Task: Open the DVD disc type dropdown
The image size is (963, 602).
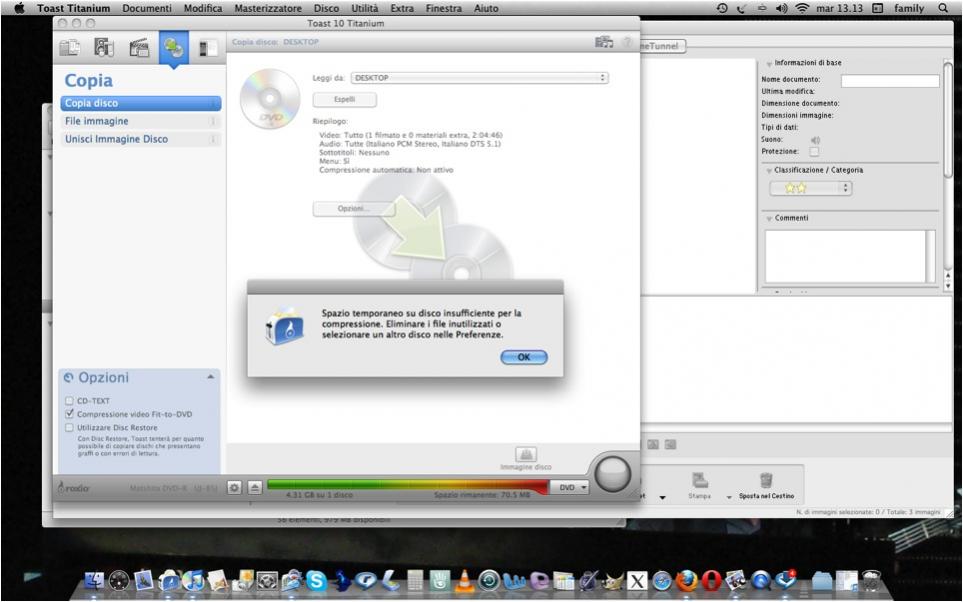Action: [x=570, y=487]
